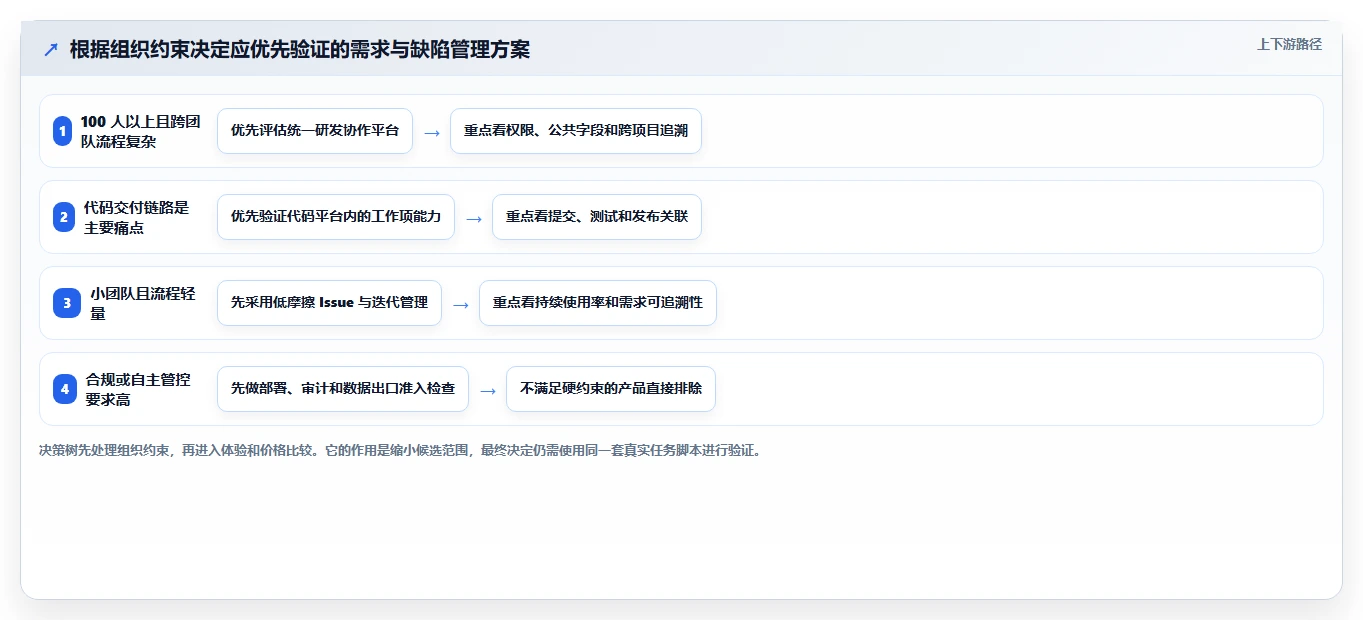Click the footnote starting with 决策树先处理组织约束
The height and width of the screenshot is (620, 1363).
click(x=401, y=451)
